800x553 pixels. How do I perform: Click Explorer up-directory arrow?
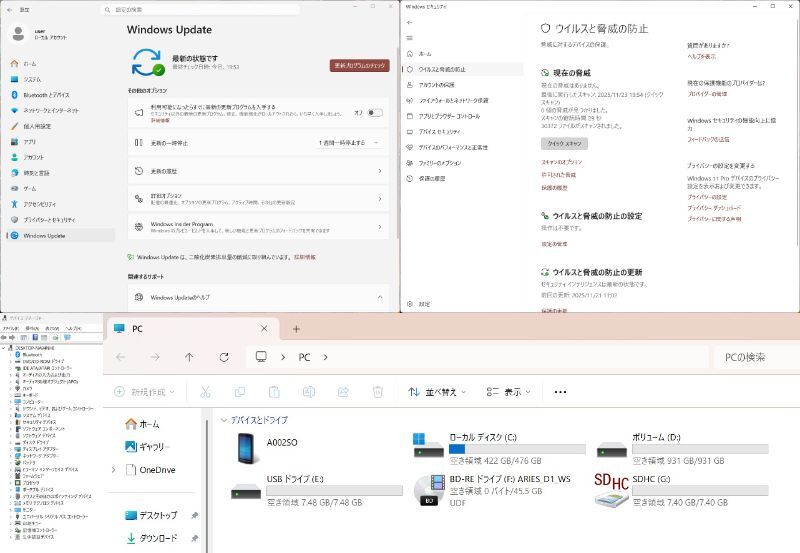[189, 357]
